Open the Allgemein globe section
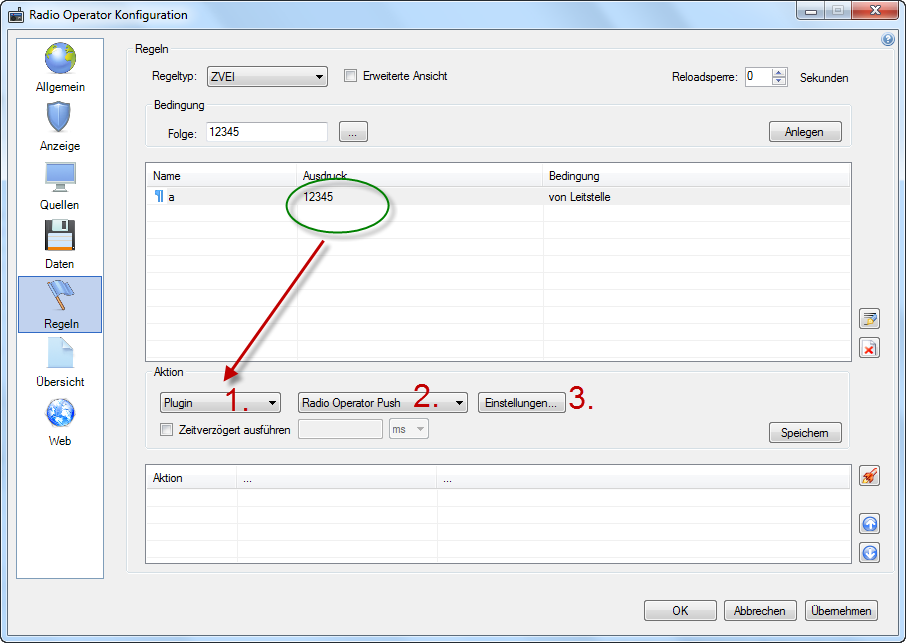The height and width of the screenshot is (643, 906). pyautogui.click(x=60, y=68)
